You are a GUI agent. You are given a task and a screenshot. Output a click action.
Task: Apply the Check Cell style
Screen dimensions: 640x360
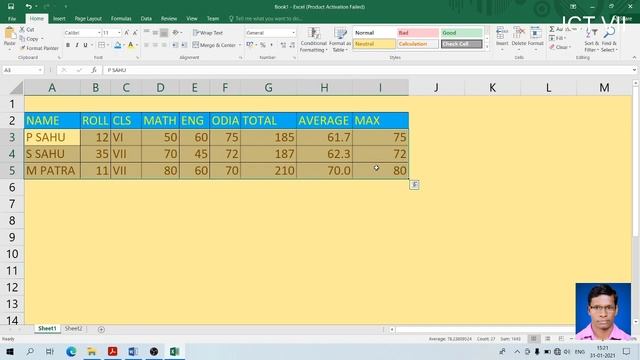click(461, 44)
